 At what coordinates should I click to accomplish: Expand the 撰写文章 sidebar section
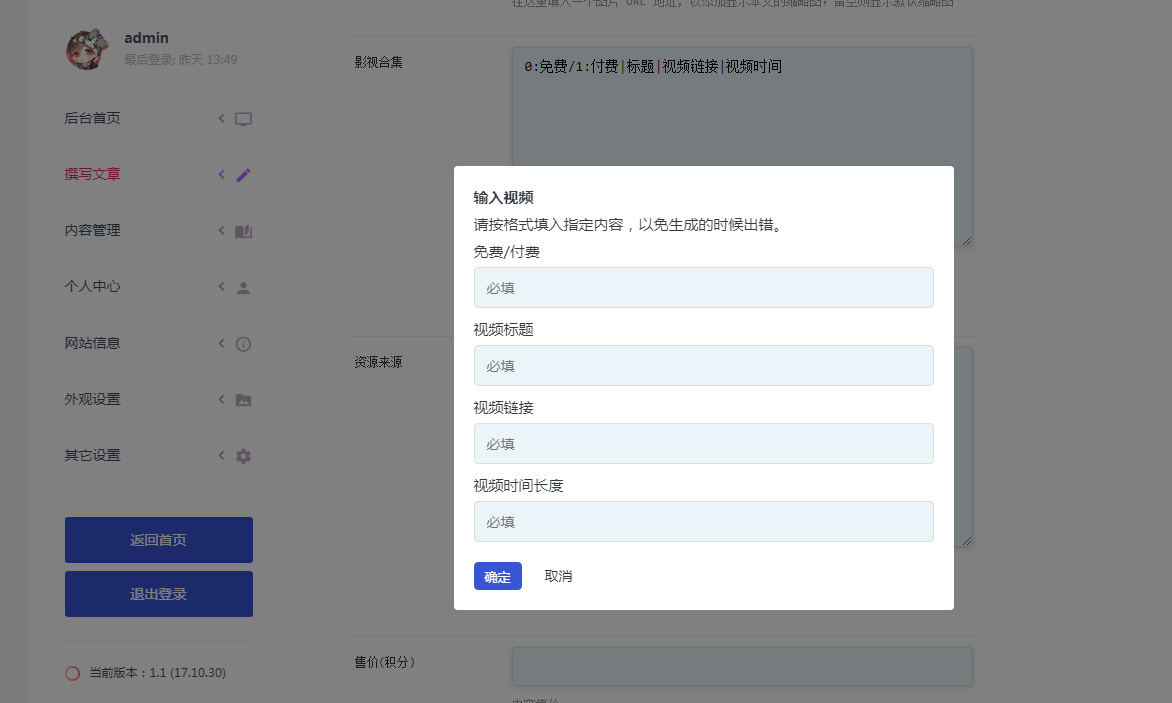221,174
